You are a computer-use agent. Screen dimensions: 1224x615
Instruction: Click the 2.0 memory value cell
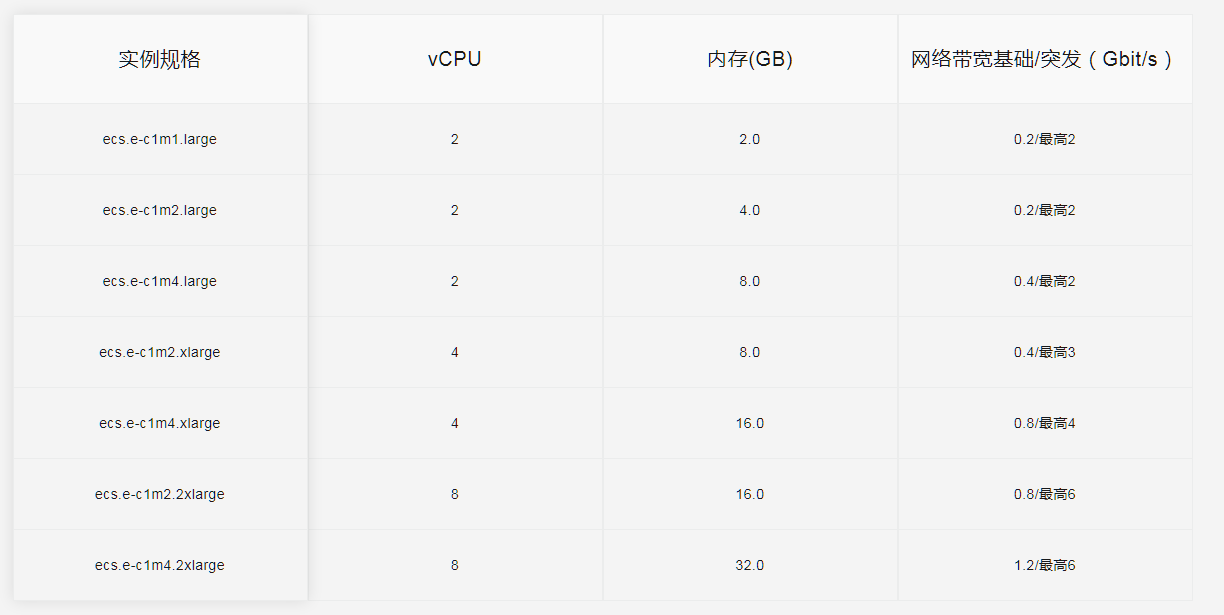coord(749,139)
